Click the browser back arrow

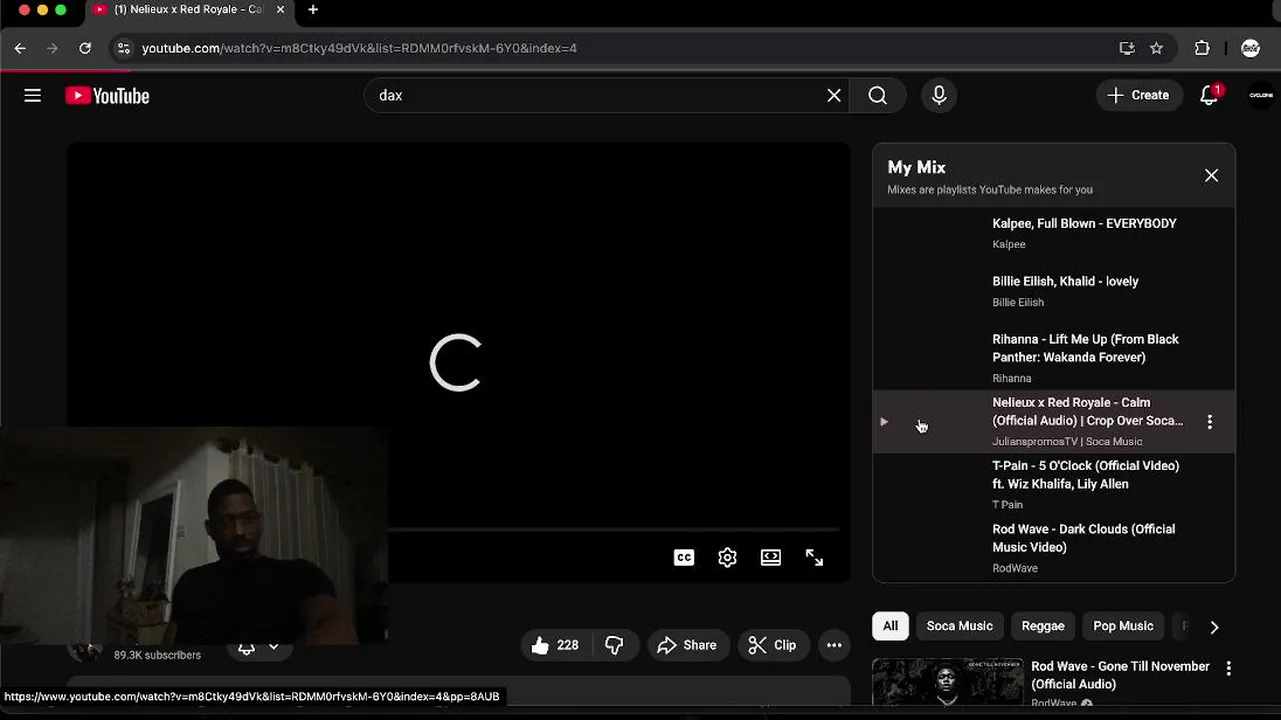[20, 48]
